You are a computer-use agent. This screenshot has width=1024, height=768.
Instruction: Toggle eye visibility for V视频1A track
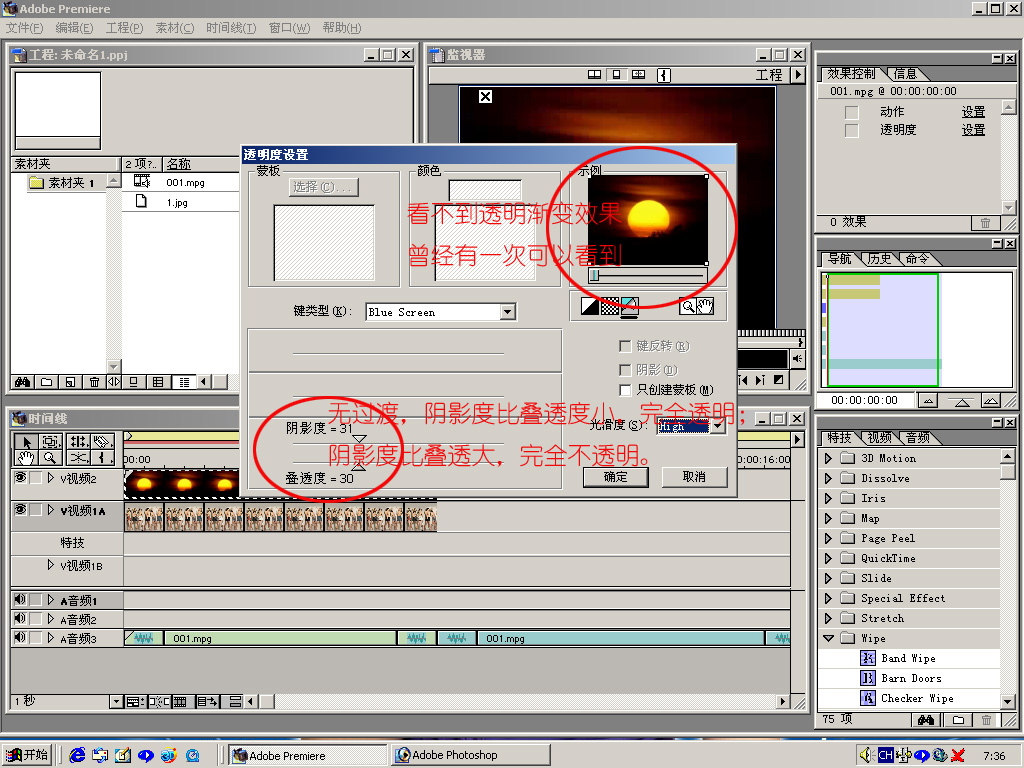(20, 509)
